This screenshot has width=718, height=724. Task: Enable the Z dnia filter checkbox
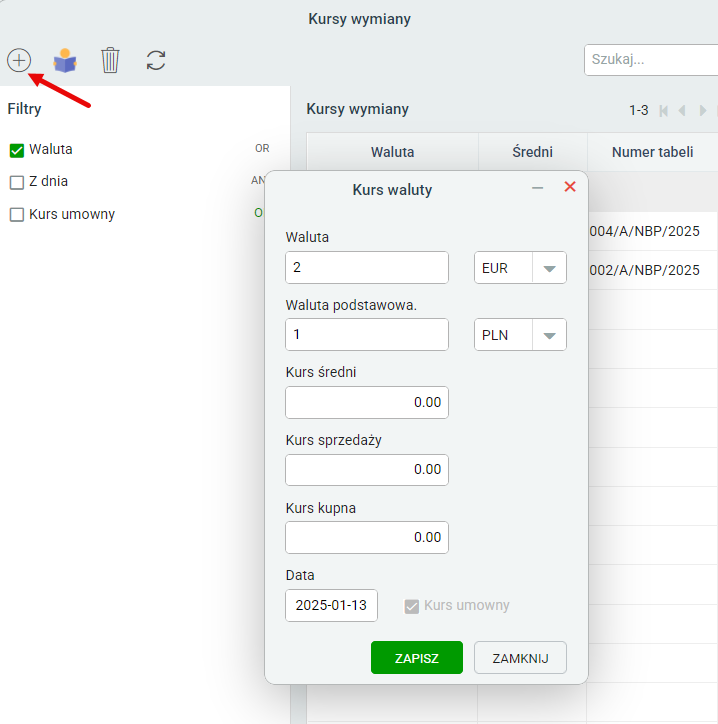click(x=17, y=182)
